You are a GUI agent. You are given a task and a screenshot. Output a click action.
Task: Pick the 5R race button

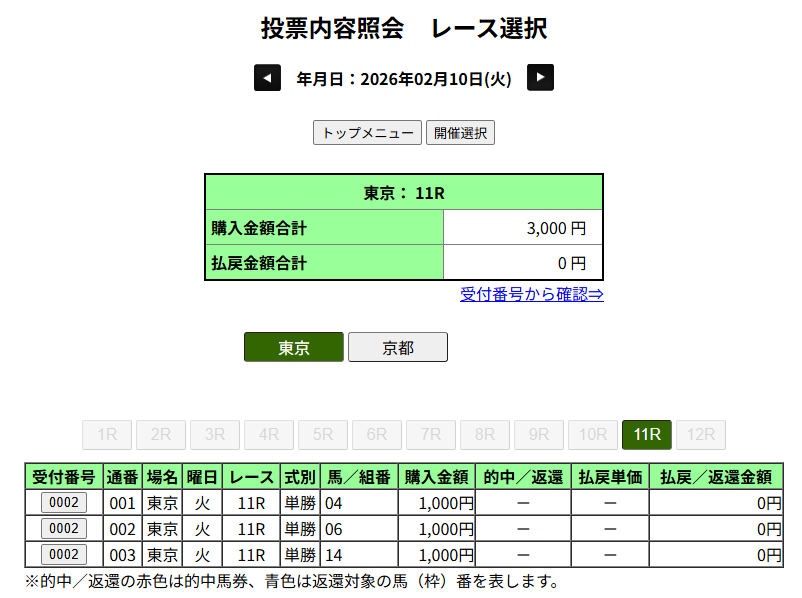(323, 435)
